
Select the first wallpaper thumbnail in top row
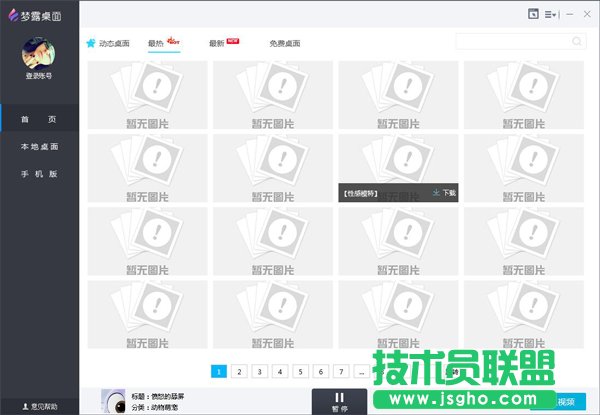tap(148, 95)
